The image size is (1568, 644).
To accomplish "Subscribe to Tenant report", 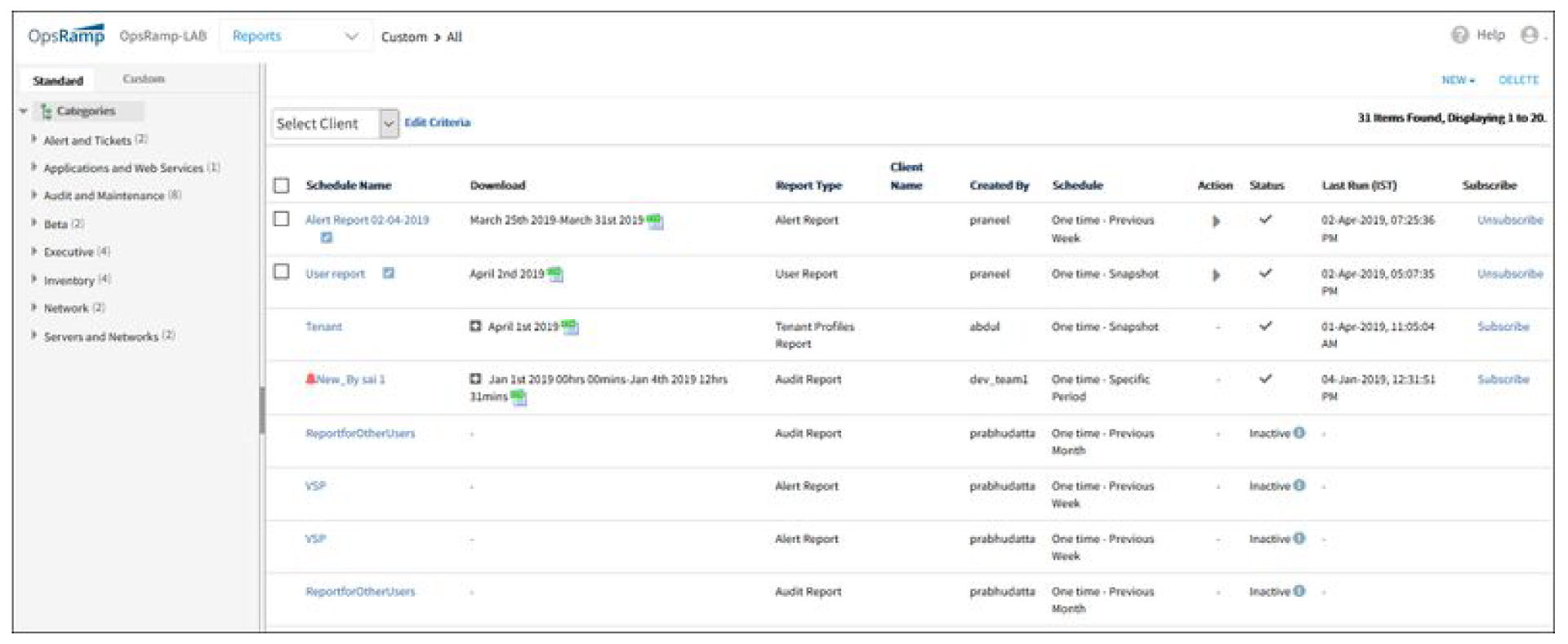I will coord(1503,326).
